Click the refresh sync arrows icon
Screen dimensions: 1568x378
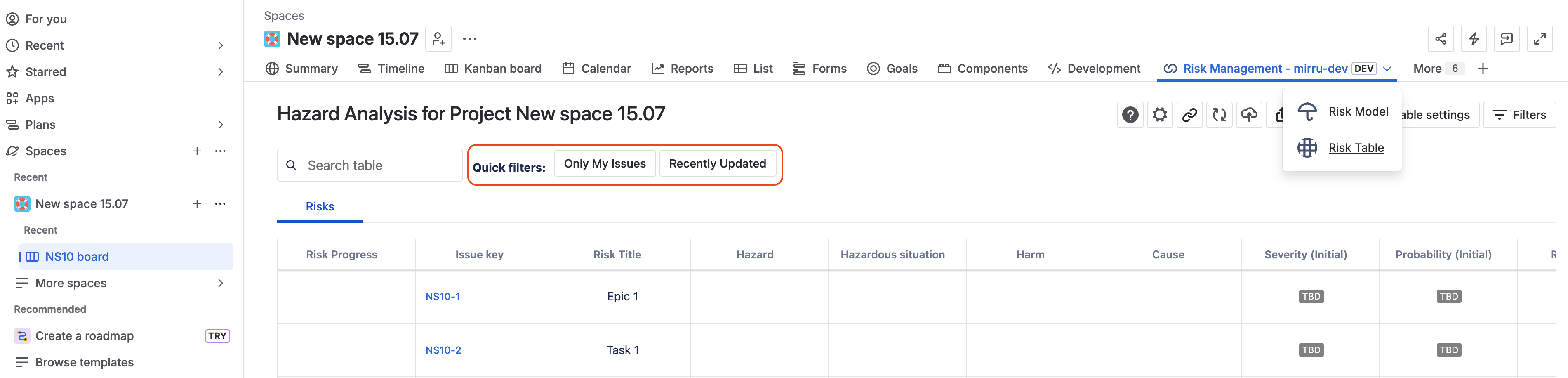[1219, 114]
